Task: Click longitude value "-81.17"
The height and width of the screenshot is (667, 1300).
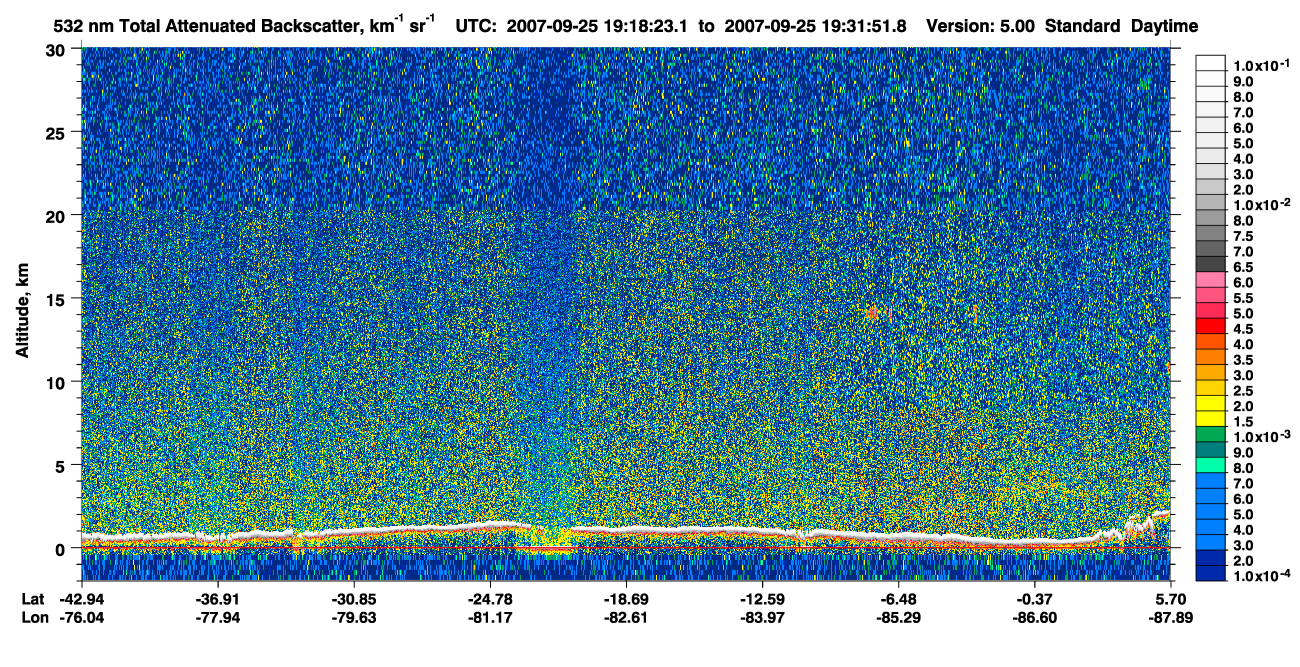Action: click(490, 617)
